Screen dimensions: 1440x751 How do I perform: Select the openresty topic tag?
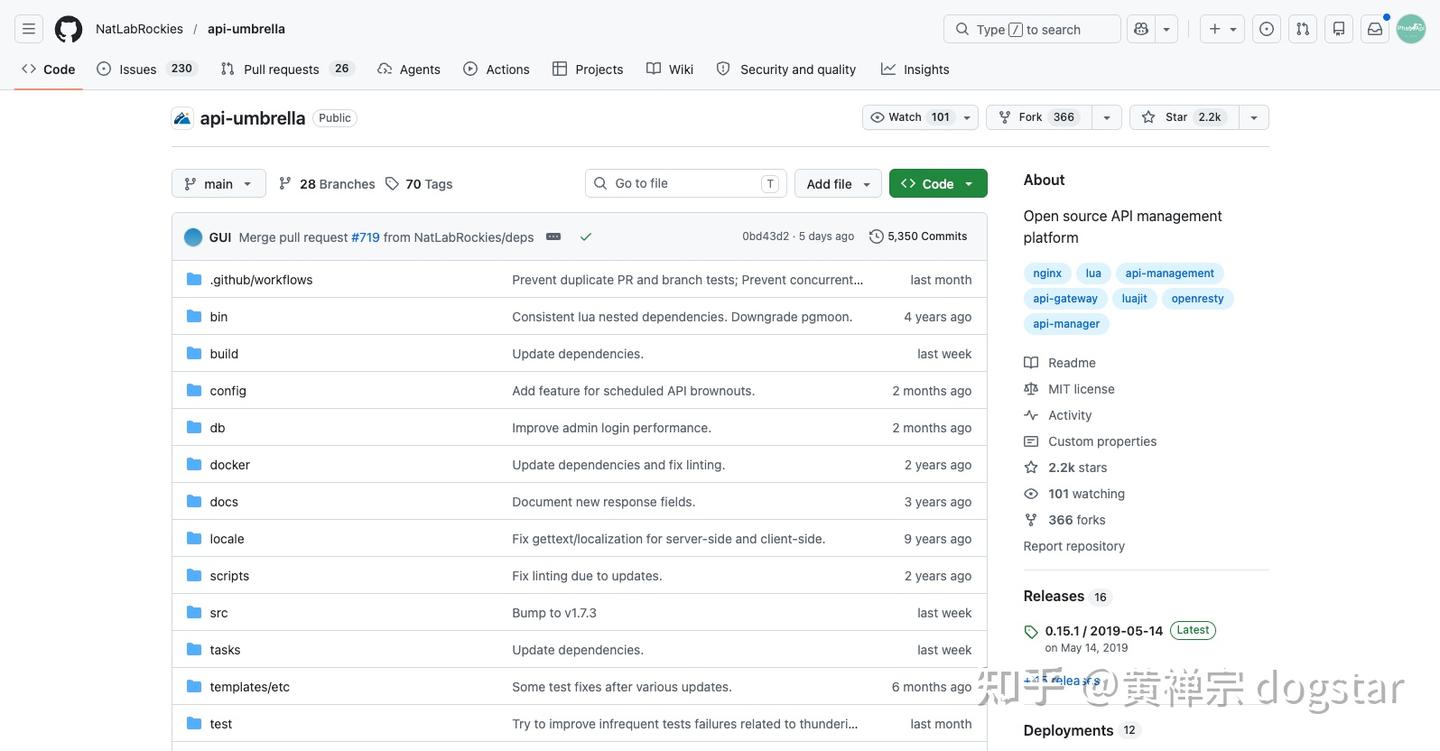pos(1197,299)
